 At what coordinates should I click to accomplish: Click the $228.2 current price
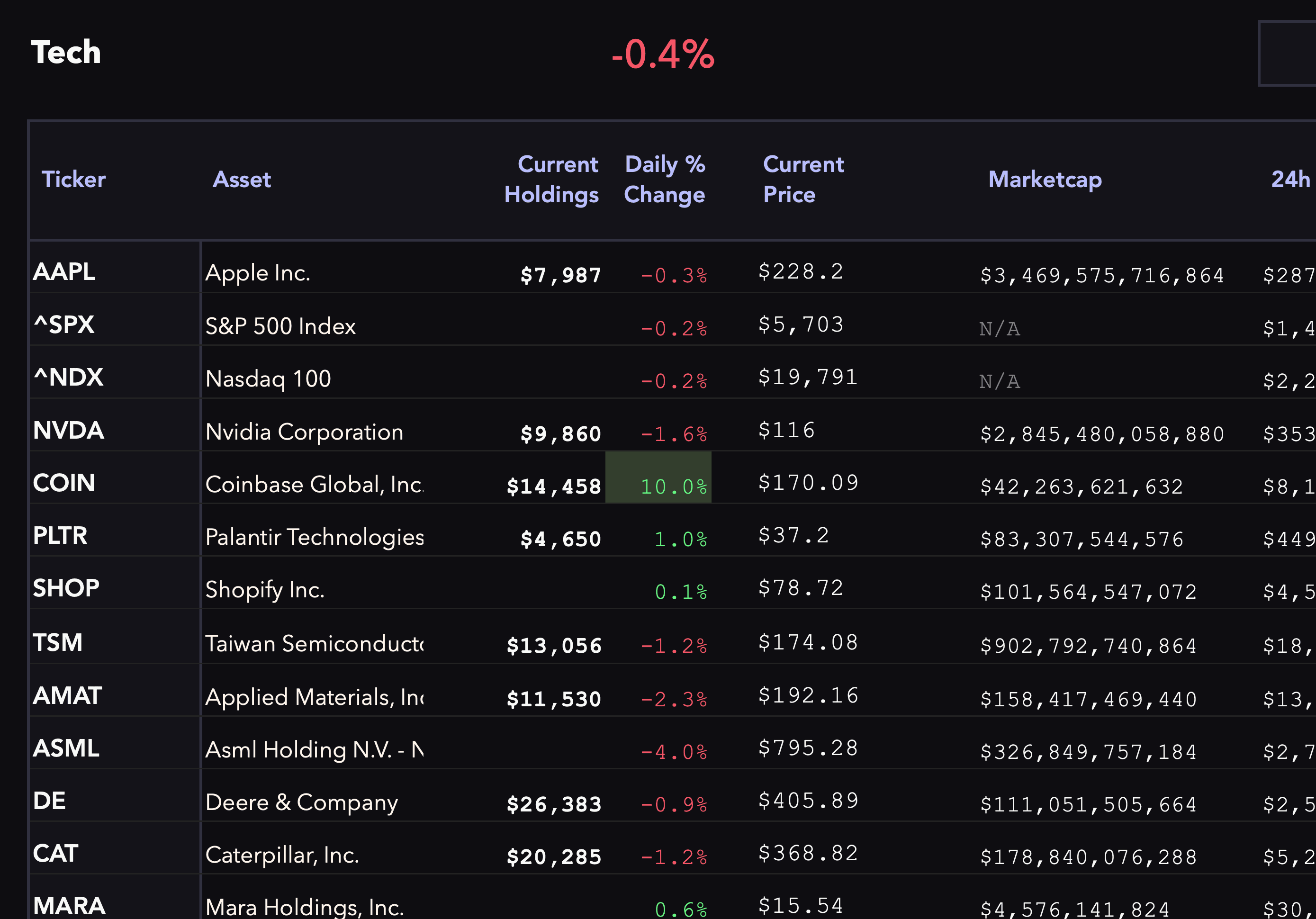point(801,272)
